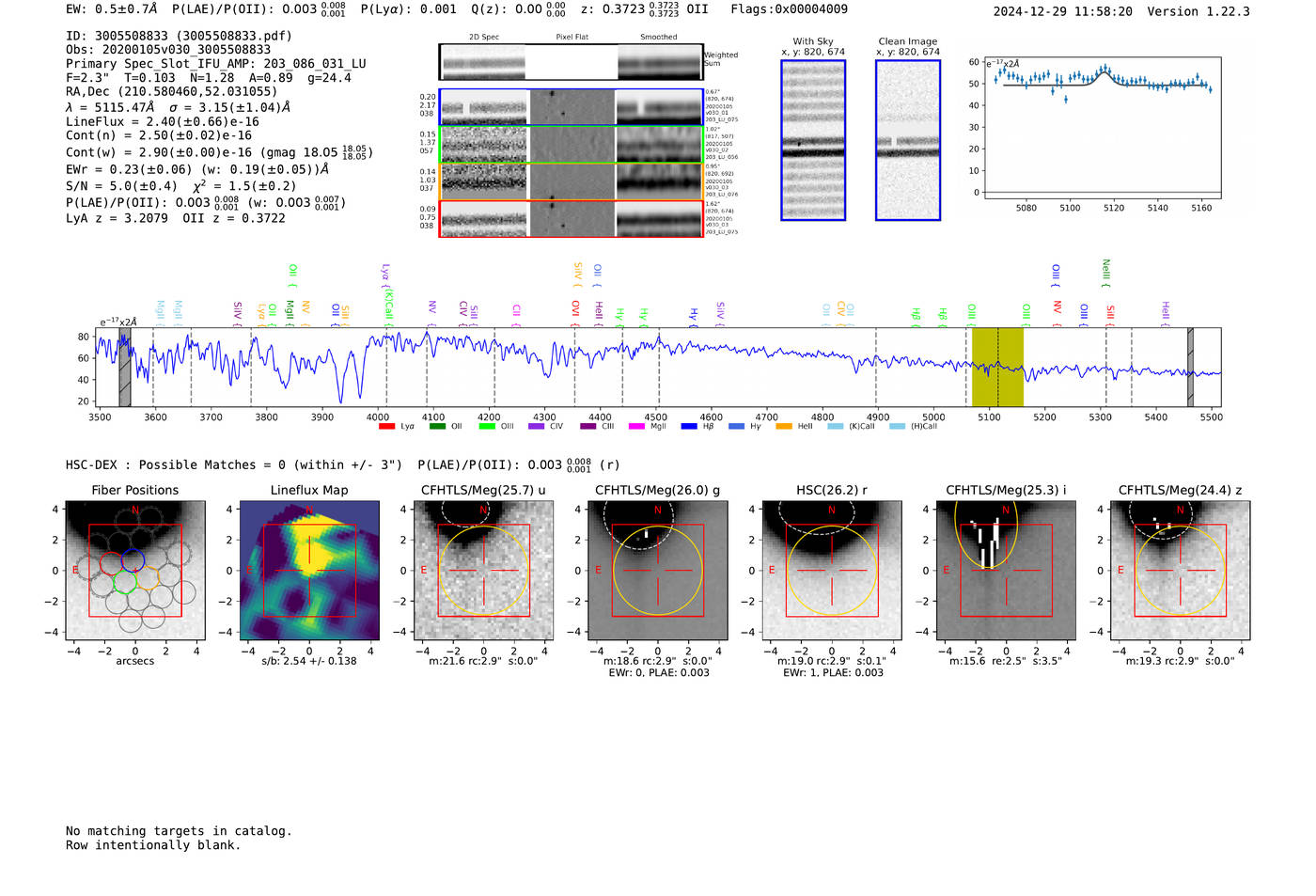Click the s/b: 2.54 +/- 0.138 caption

click(x=309, y=661)
